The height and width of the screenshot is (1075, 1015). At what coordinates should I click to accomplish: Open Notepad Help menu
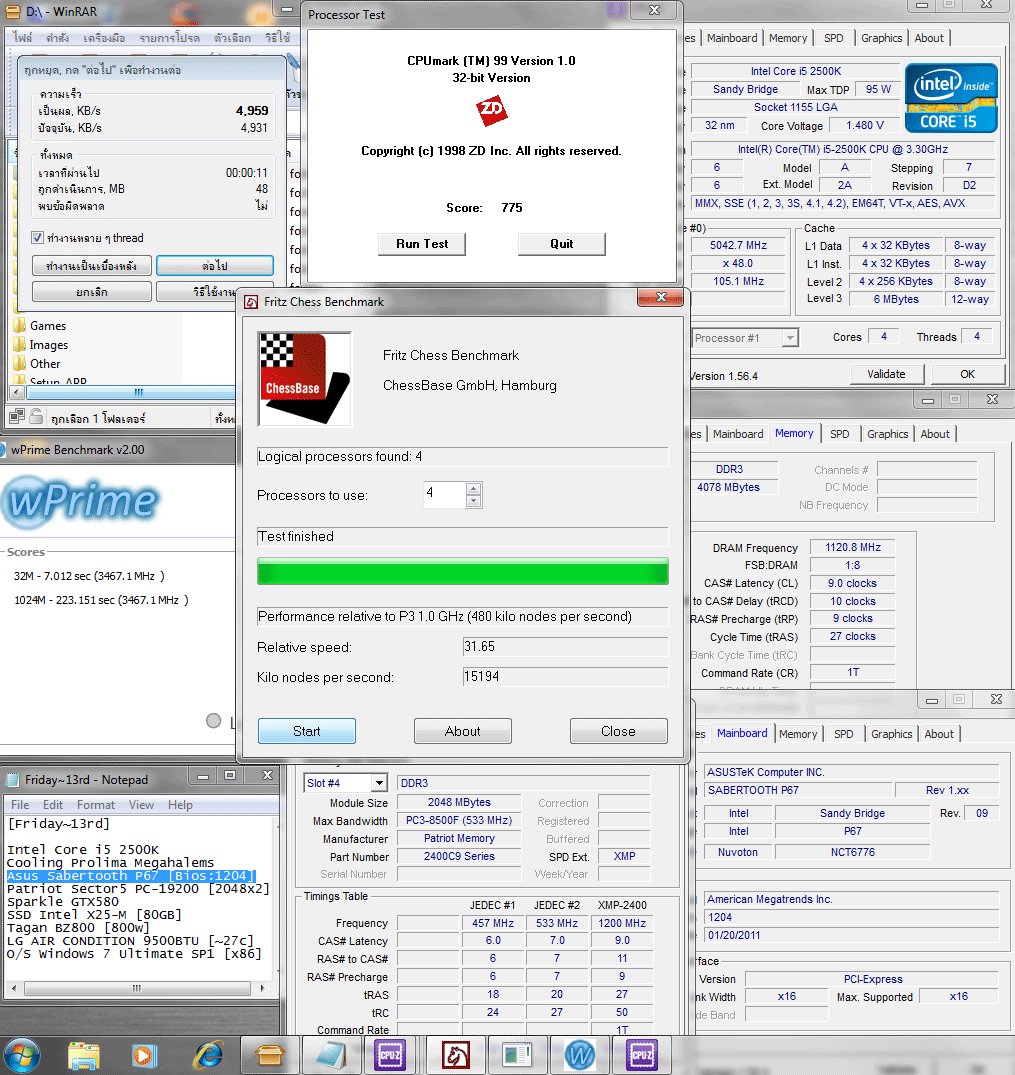tap(180, 805)
